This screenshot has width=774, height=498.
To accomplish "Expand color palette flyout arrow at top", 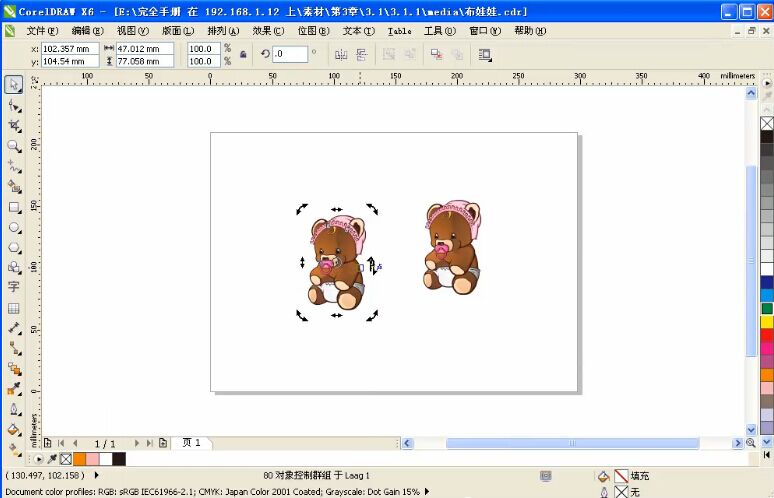I will (767, 83).
